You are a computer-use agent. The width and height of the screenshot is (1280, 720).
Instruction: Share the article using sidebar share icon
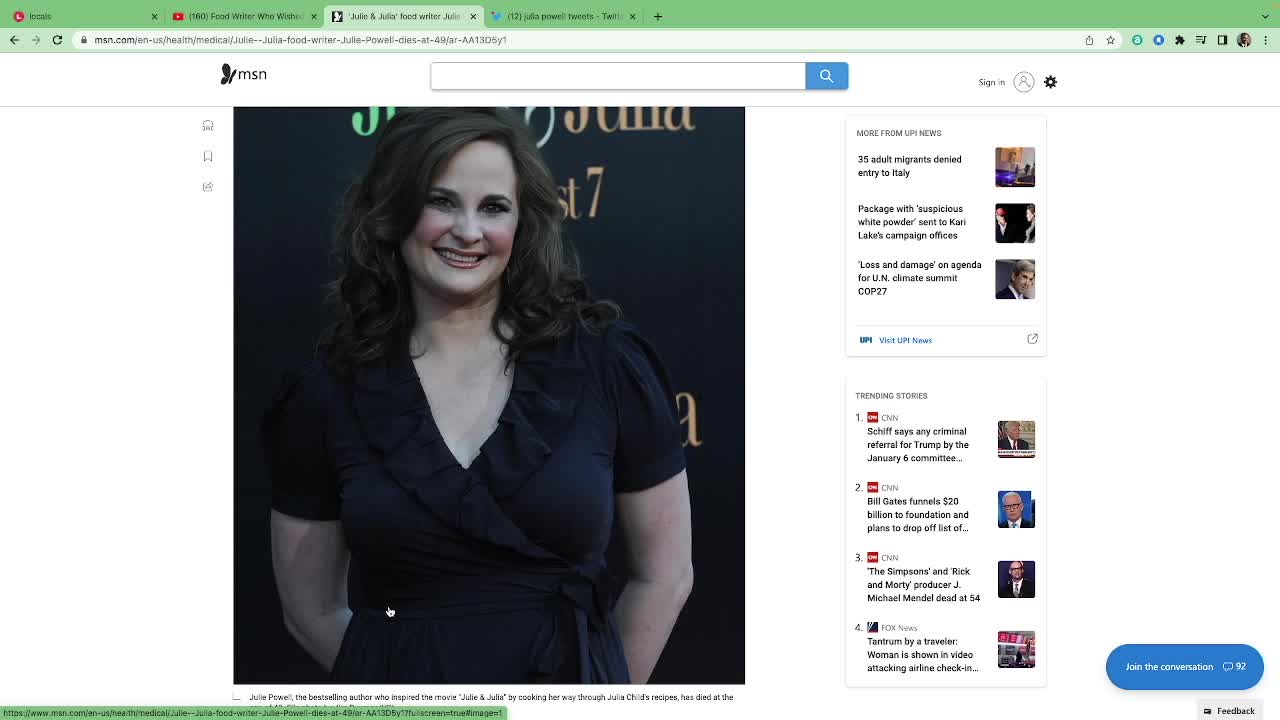tap(208, 187)
